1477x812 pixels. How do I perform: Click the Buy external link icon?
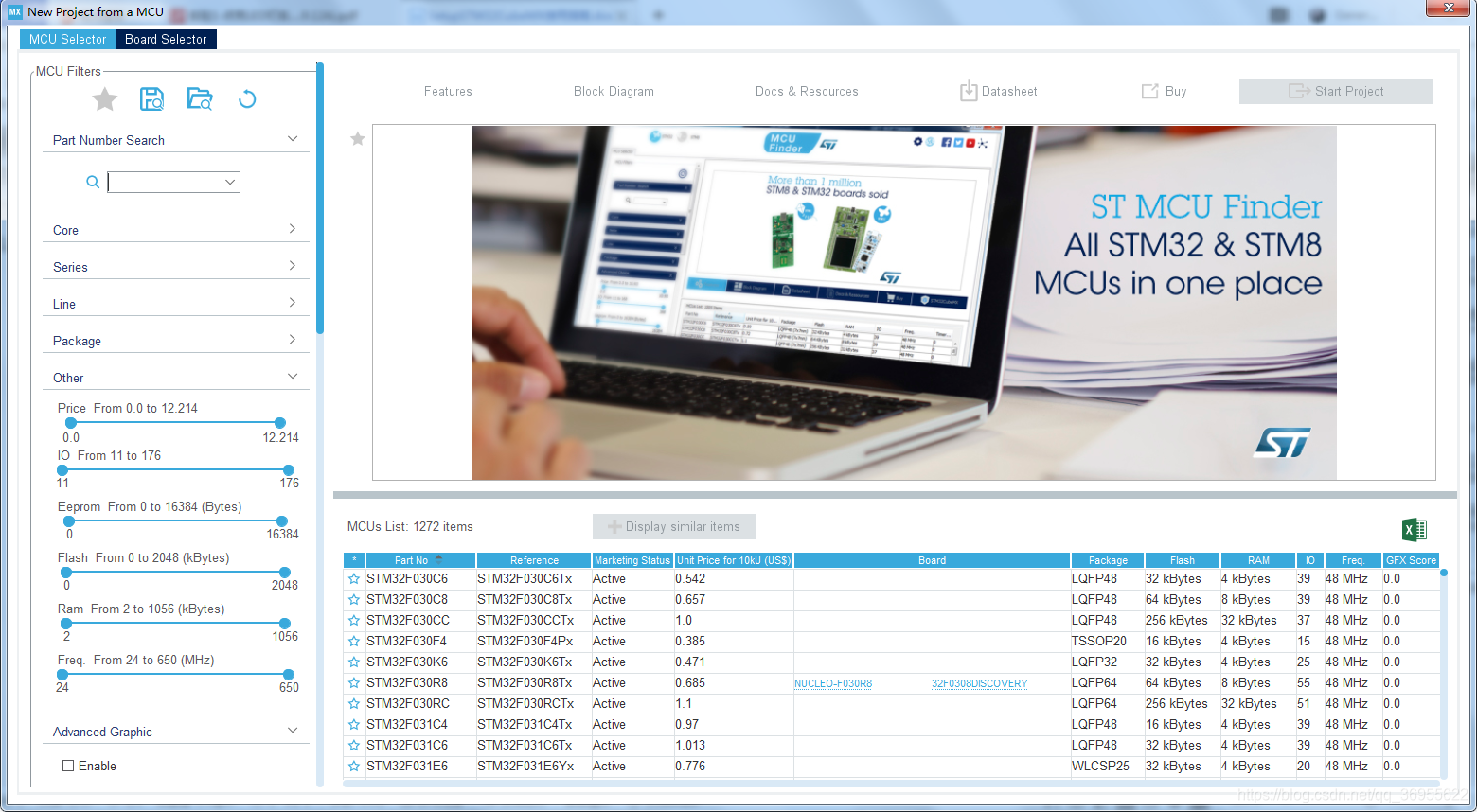pyautogui.click(x=1149, y=91)
